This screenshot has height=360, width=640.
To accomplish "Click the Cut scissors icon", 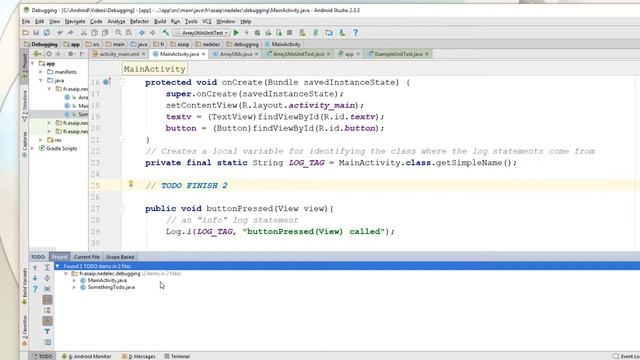I will 84,33.
